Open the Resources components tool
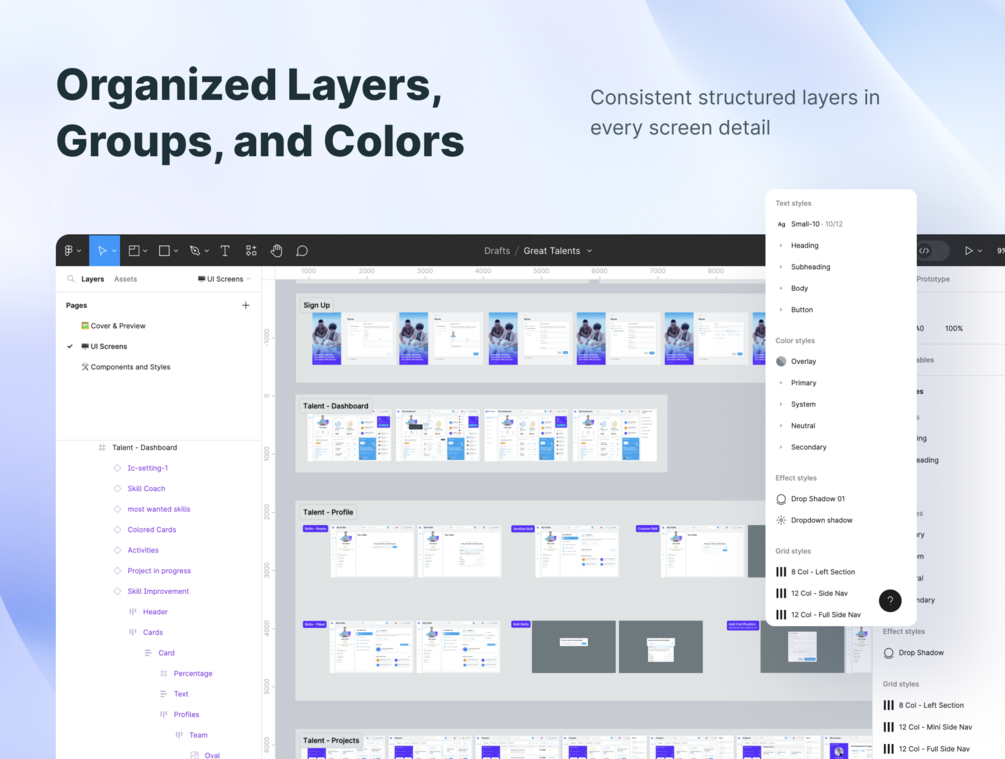1005x759 pixels. point(251,251)
